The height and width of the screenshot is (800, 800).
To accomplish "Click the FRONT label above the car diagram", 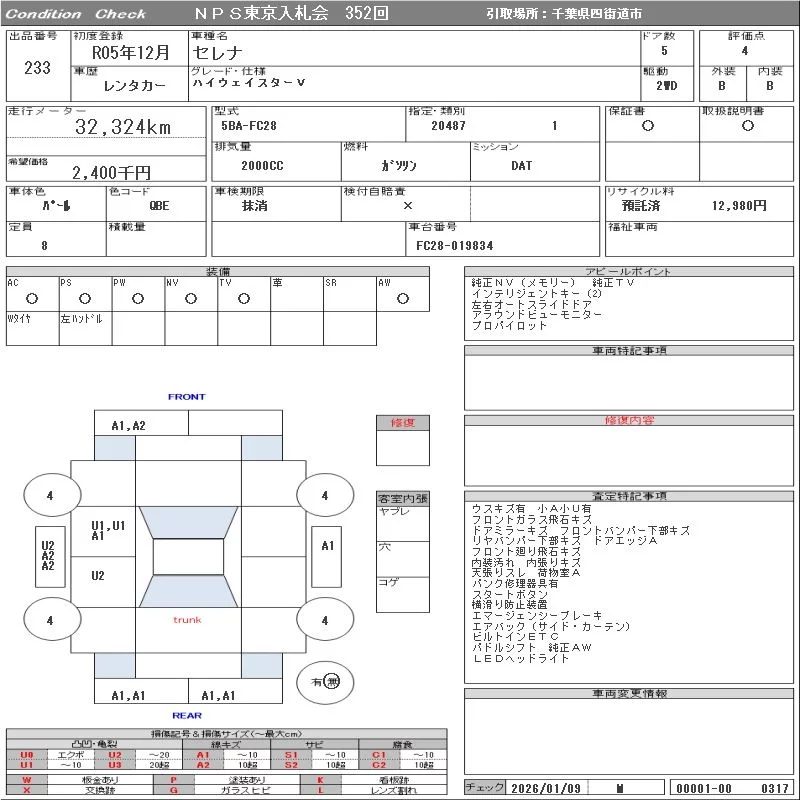I will [x=187, y=397].
